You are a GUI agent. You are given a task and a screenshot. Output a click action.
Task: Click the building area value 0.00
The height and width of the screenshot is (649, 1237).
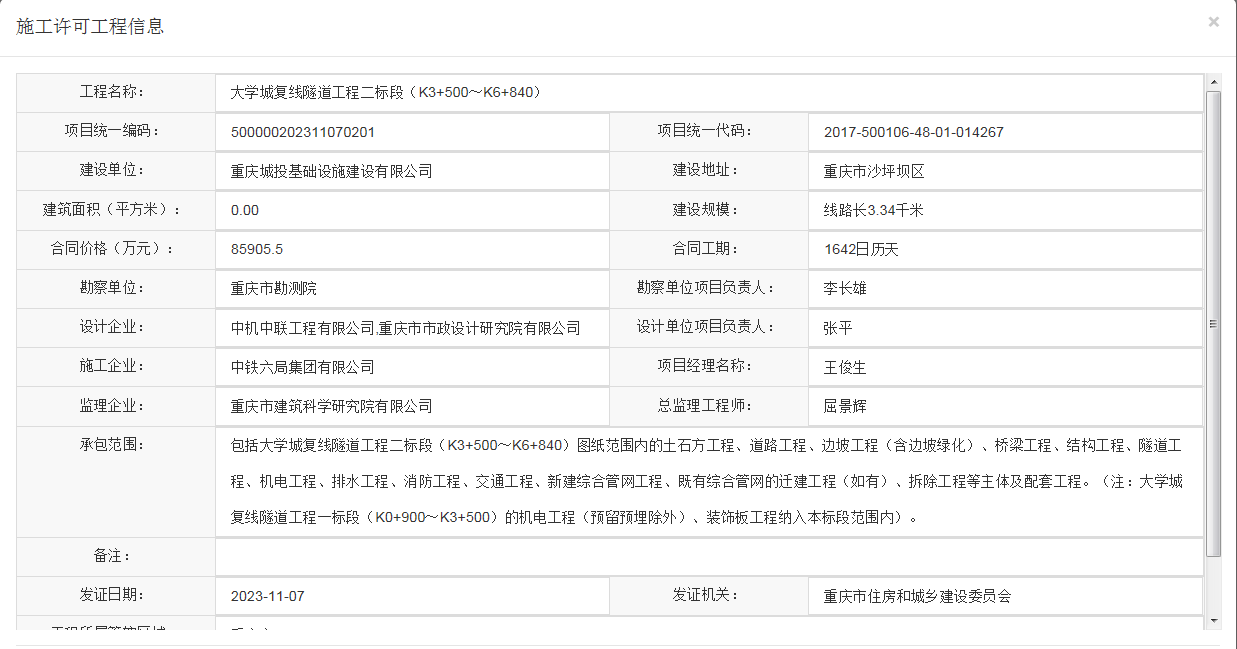[245, 210]
